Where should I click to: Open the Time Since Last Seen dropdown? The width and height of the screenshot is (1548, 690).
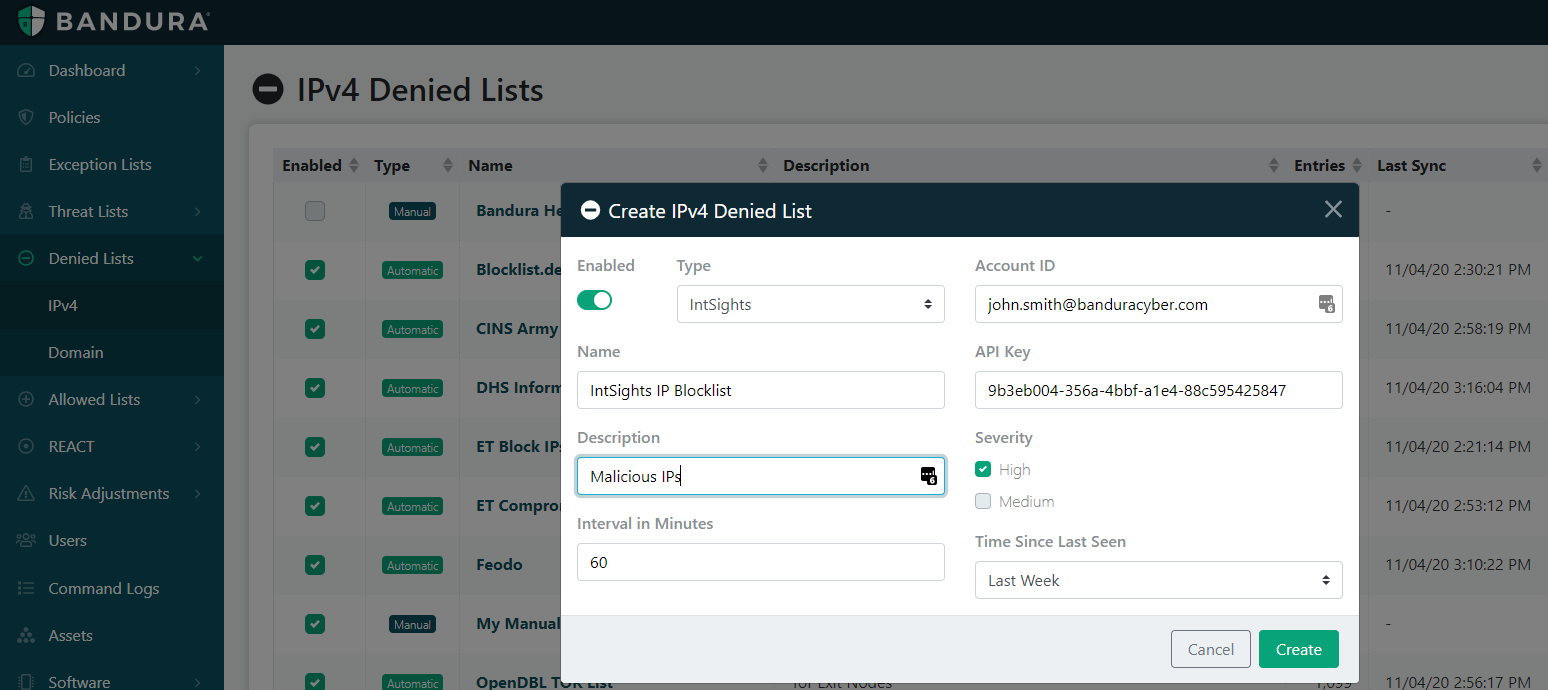(x=1158, y=581)
